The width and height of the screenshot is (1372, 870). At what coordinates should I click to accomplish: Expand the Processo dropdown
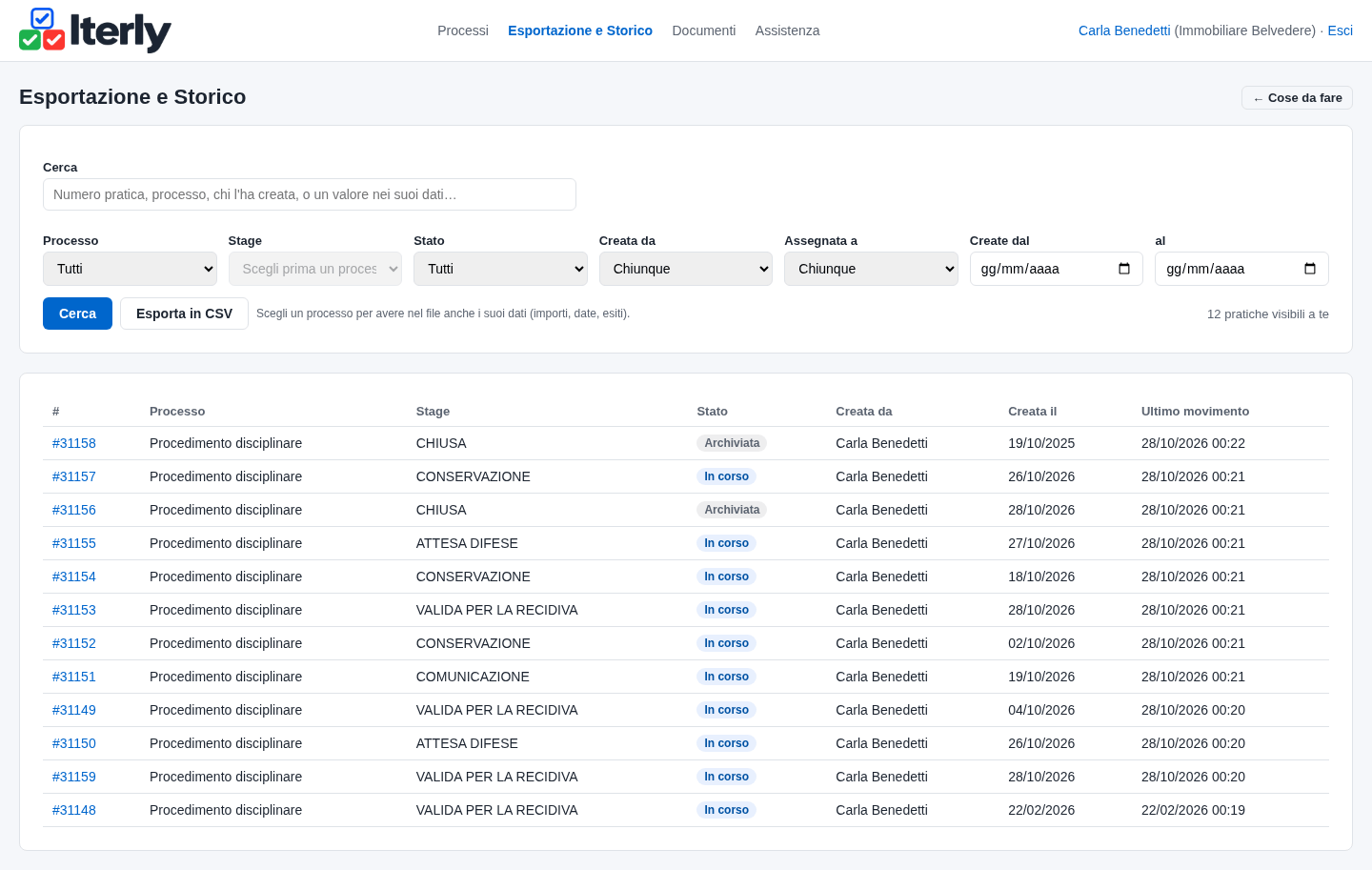(130, 269)
